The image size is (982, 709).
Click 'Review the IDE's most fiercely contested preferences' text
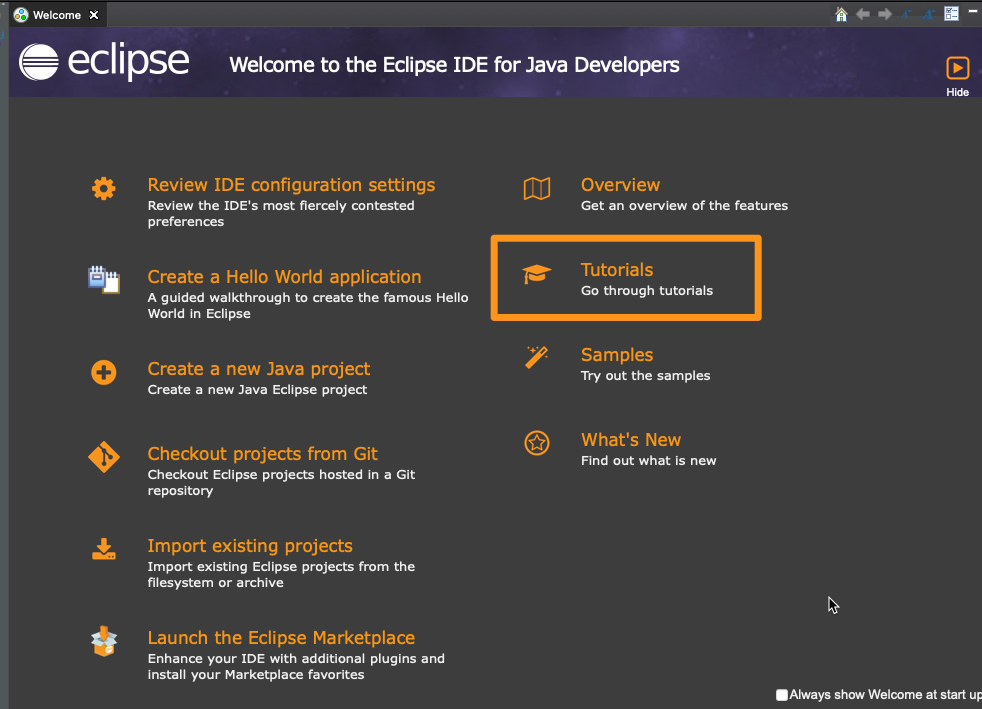click(281, 214)
